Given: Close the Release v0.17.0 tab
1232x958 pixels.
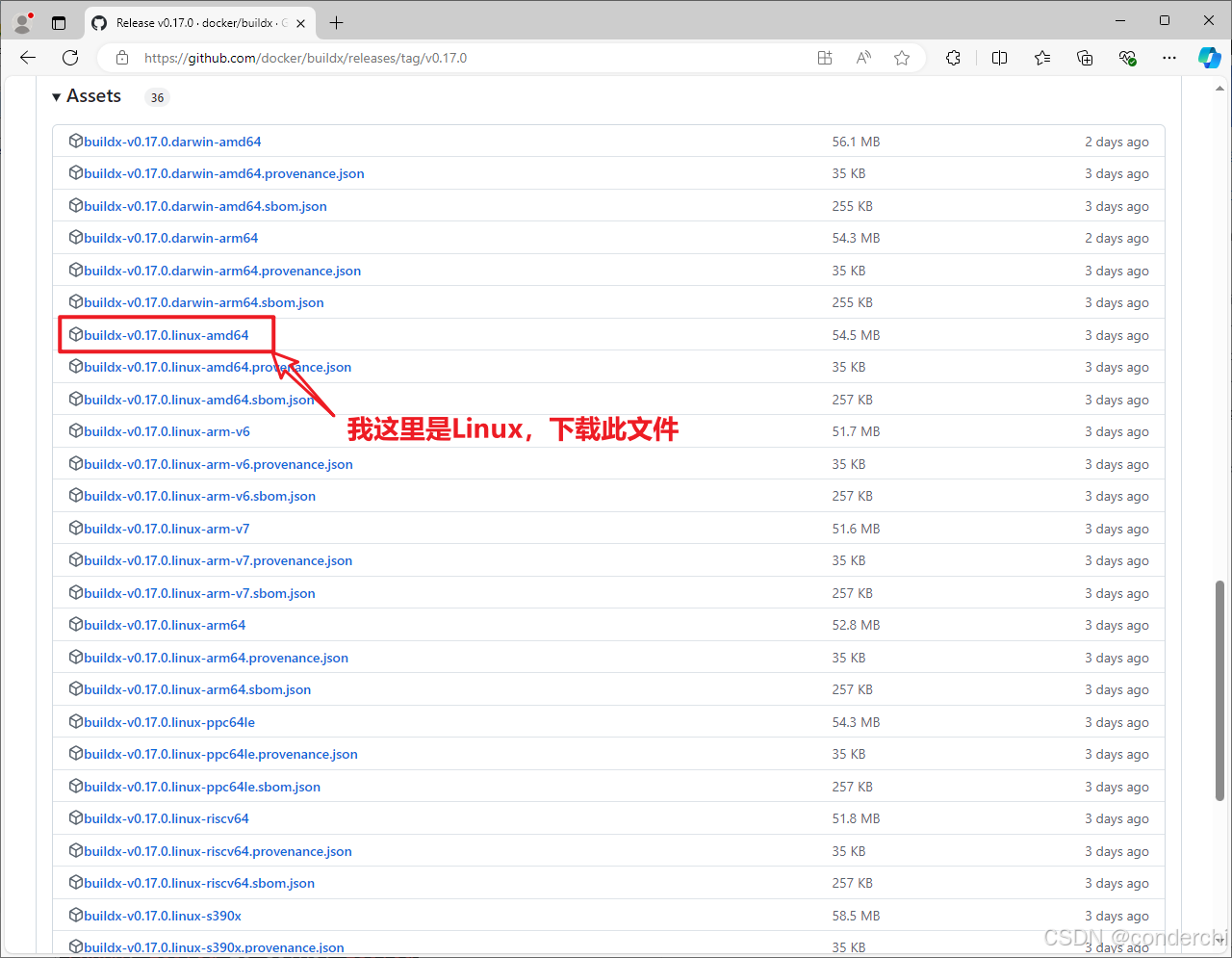Looking at the screenshot, I should coord(301,23).
